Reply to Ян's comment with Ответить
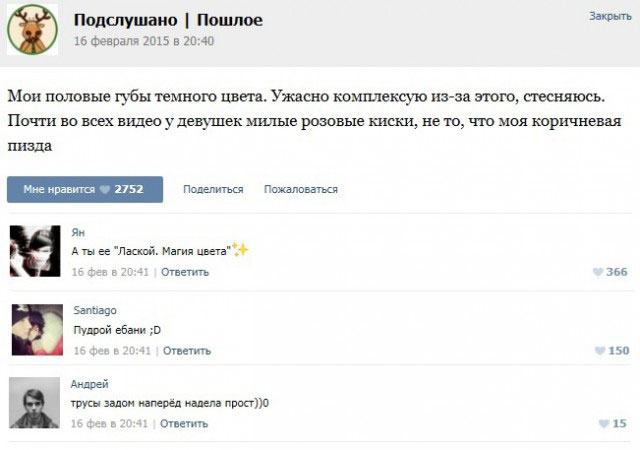This screenshot has height=450, width=640. [x=185, y=272]
